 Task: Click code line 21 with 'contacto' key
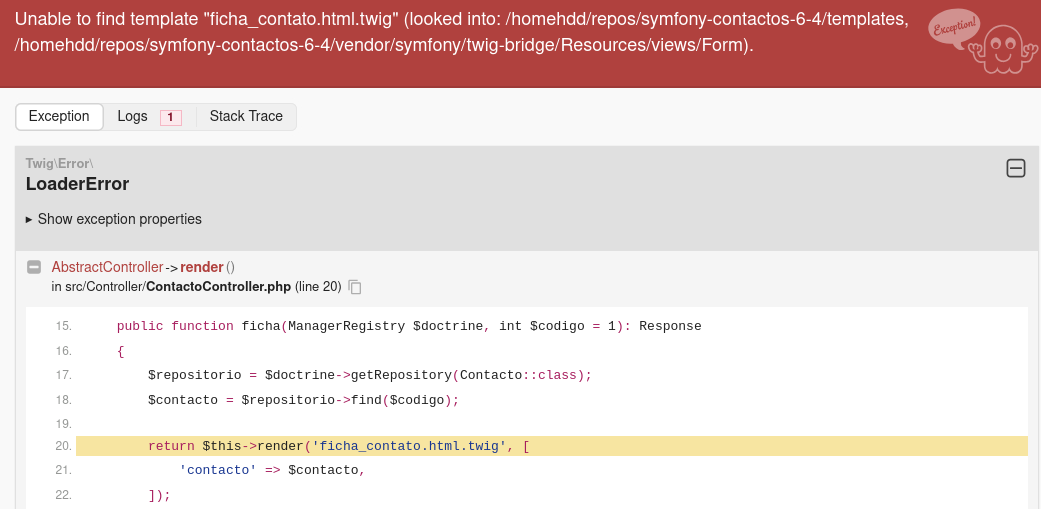tap(272, 471)
